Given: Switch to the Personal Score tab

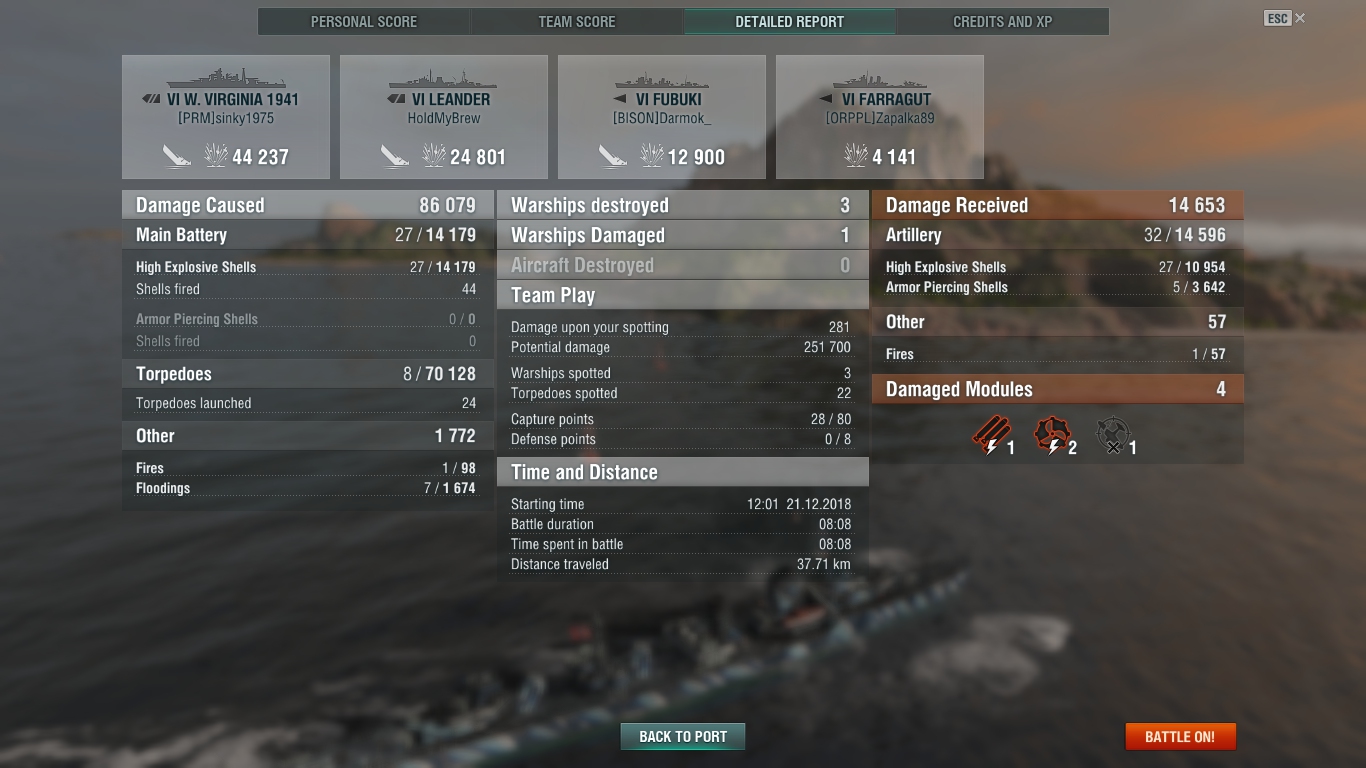Looking at the screenshot, I should (x=364, y=22).
